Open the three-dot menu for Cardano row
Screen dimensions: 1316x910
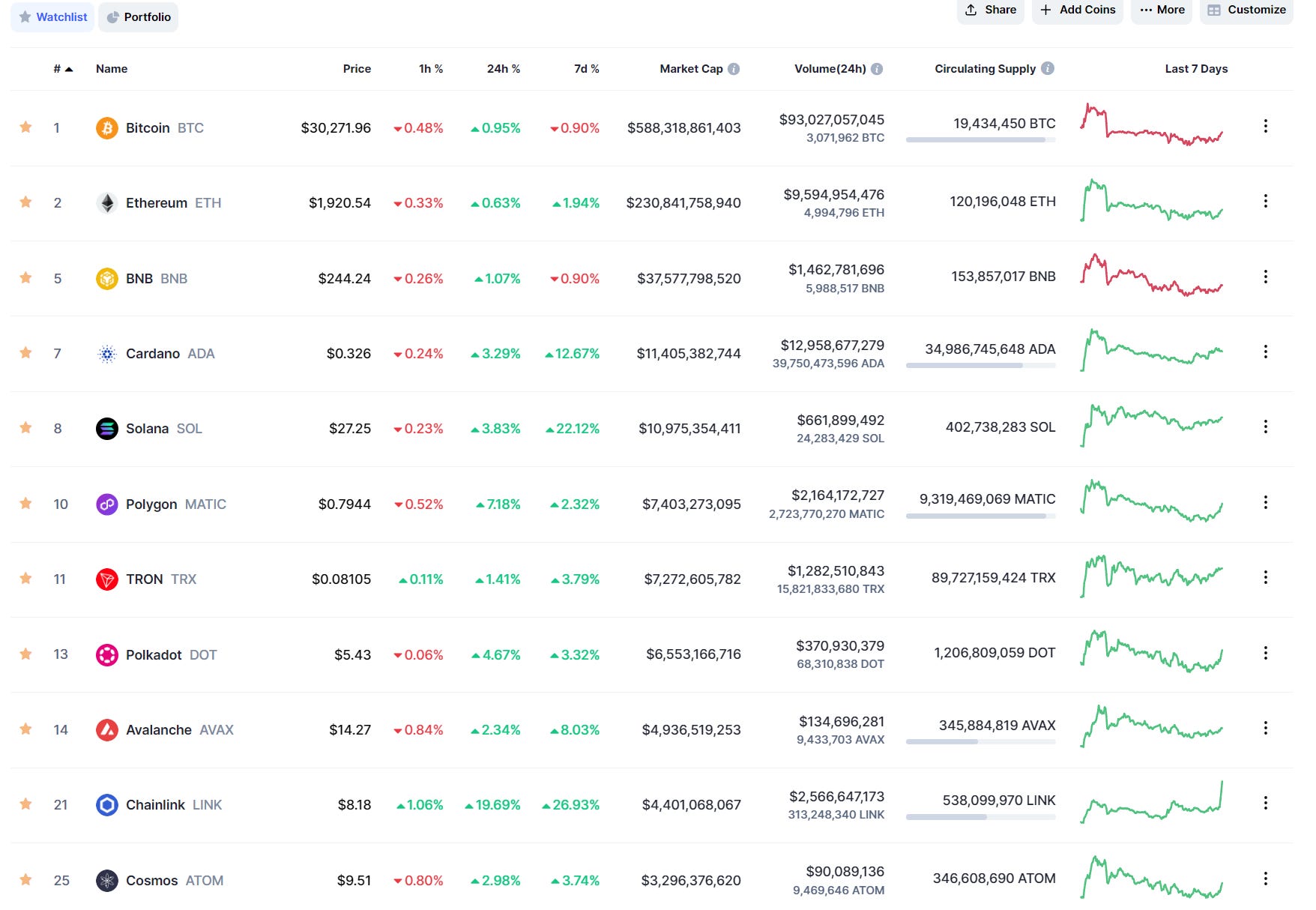tap(1266, 352)
